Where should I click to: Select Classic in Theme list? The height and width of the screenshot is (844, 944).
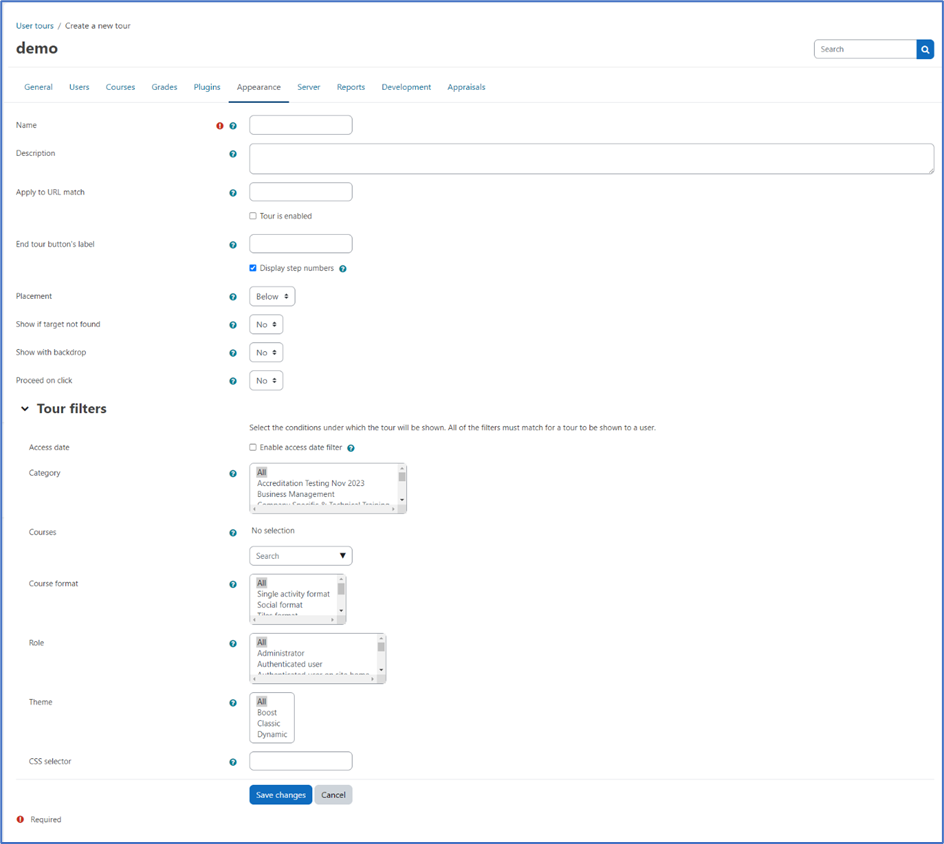(269, 724)
